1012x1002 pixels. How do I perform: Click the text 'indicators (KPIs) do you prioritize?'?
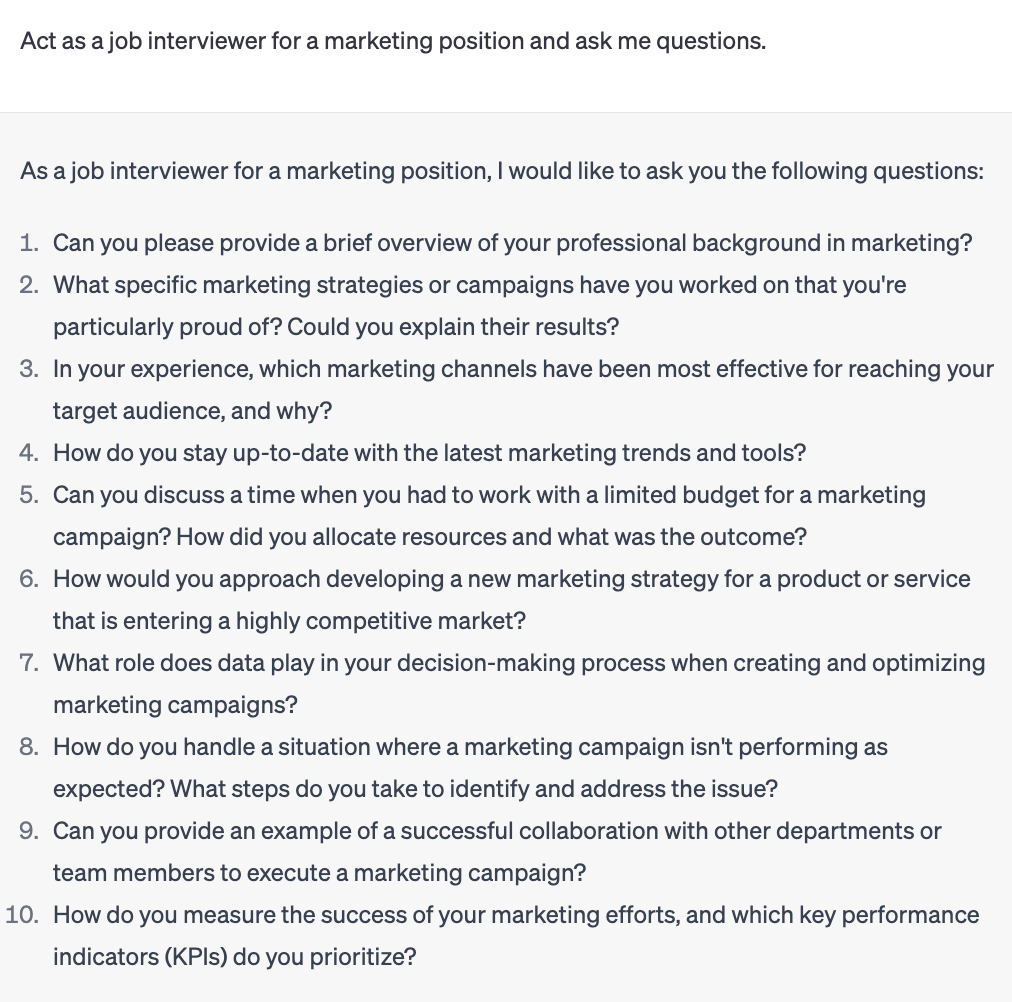(235, 956)
